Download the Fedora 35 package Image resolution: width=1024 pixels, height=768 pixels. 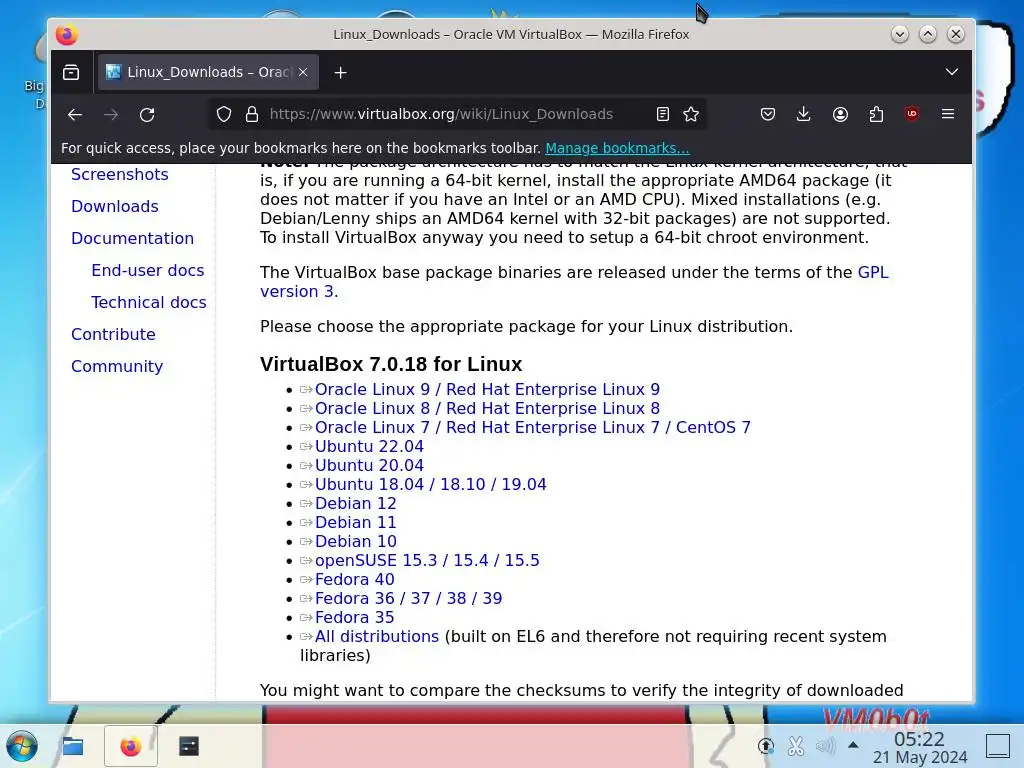[355, 617]
